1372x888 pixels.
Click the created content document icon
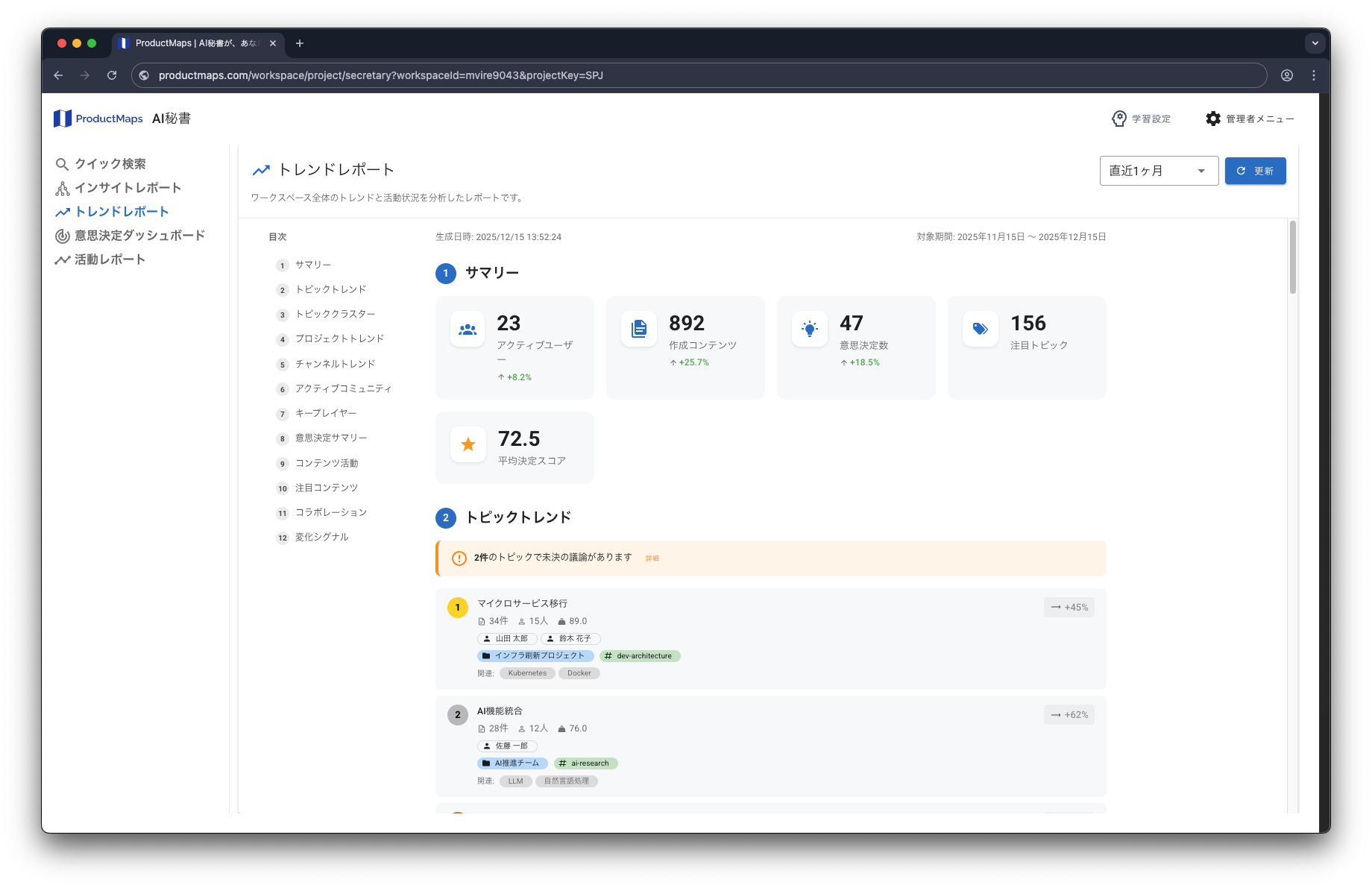639,329
